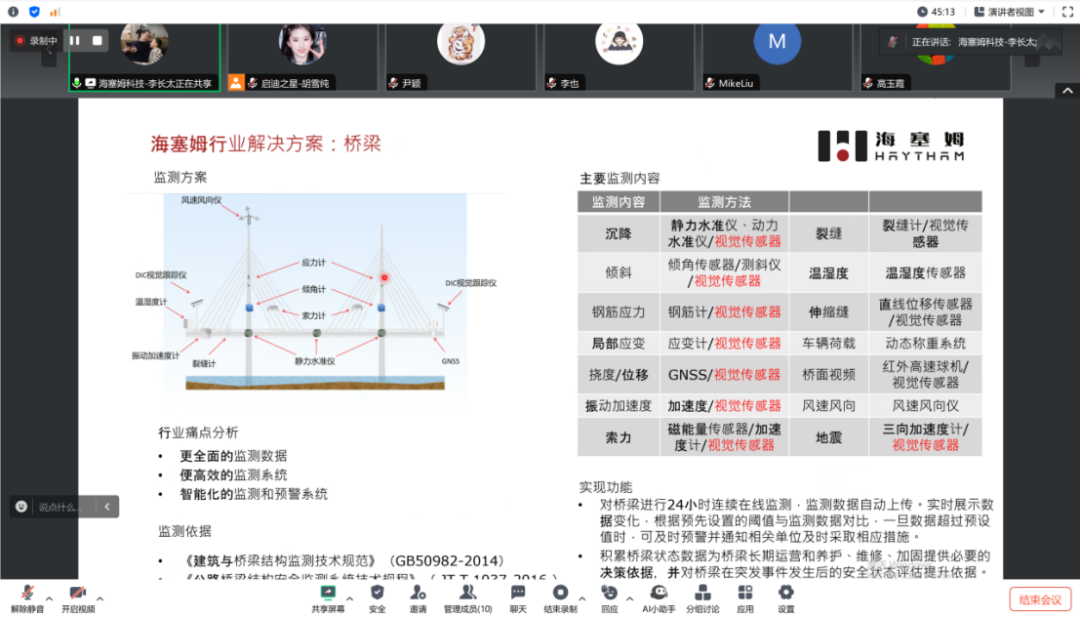Click emoji face icon in chat box
The height and width of the screenshot is (618, 1080).
pos(21,506)
